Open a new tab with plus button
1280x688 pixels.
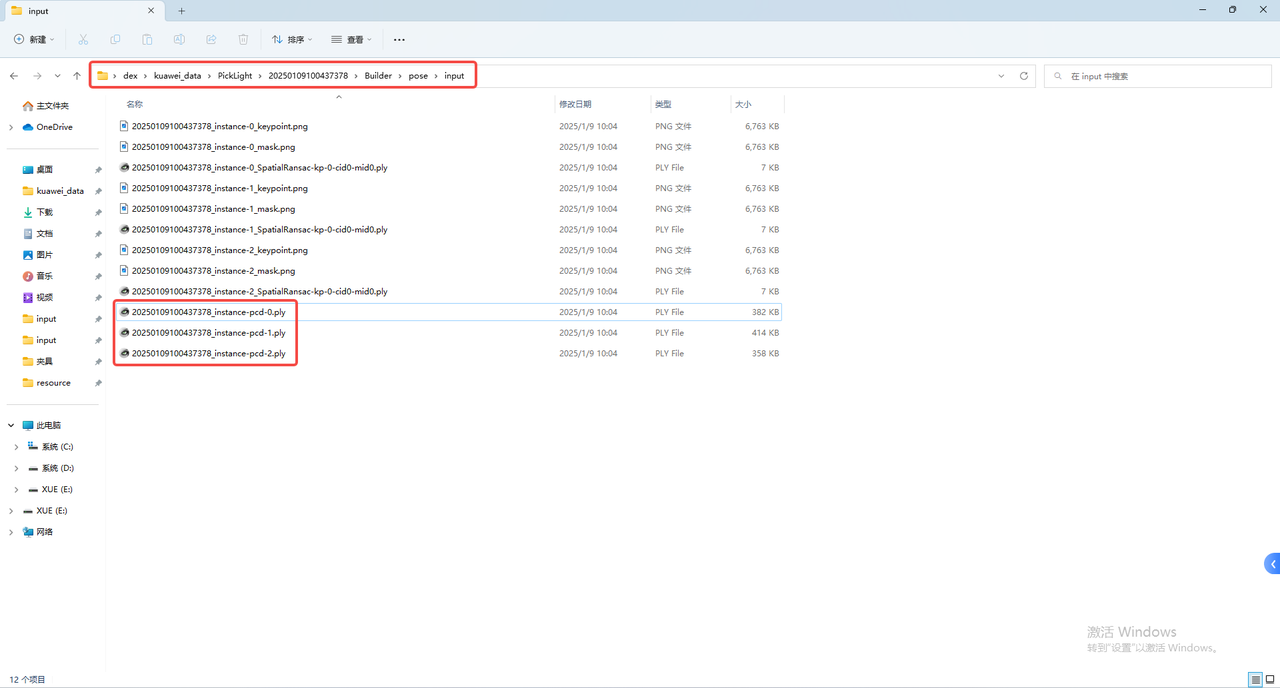coord(181,11)
